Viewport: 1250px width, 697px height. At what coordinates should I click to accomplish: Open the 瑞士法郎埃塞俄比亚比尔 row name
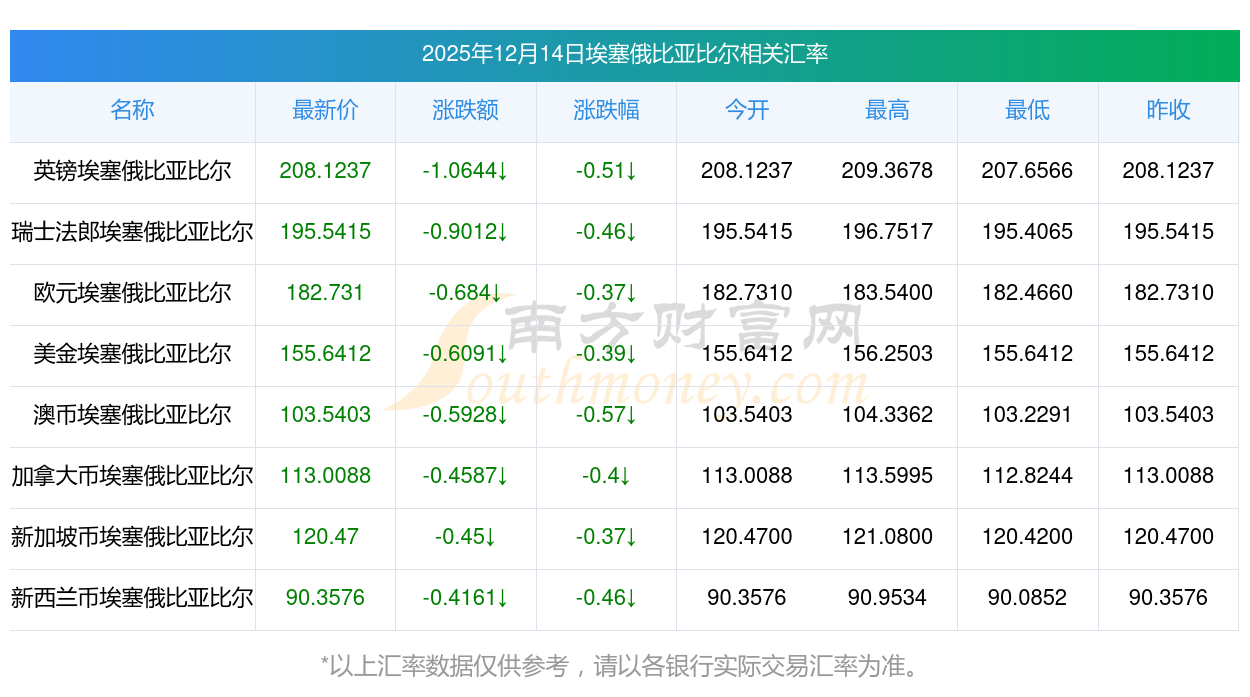click(132, 232)
